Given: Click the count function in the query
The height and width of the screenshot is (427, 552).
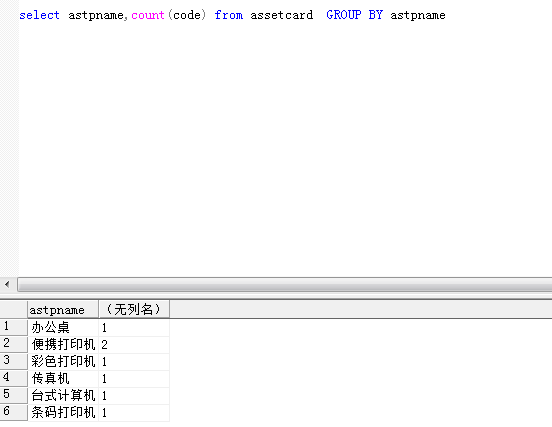Looking at the screenshot, I should click(x=148, y=15).
